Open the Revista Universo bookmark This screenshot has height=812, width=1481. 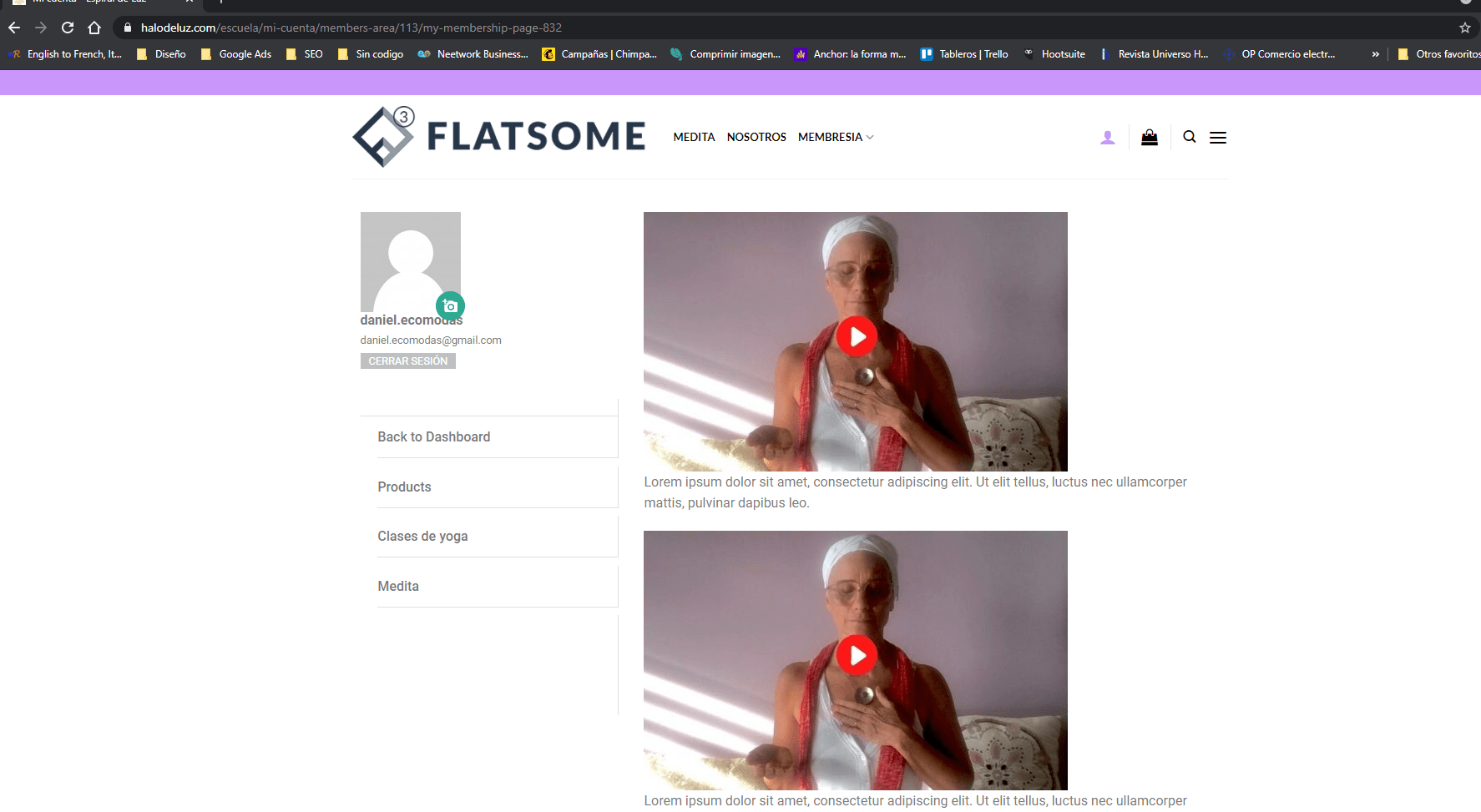pyautogui.click(x=1154, y=54)
